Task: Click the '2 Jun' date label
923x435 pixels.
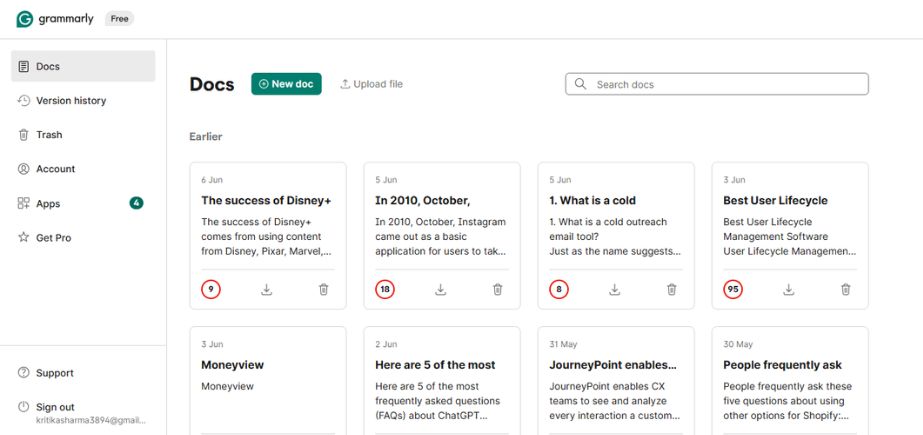Action: click(x=386, y=344)
